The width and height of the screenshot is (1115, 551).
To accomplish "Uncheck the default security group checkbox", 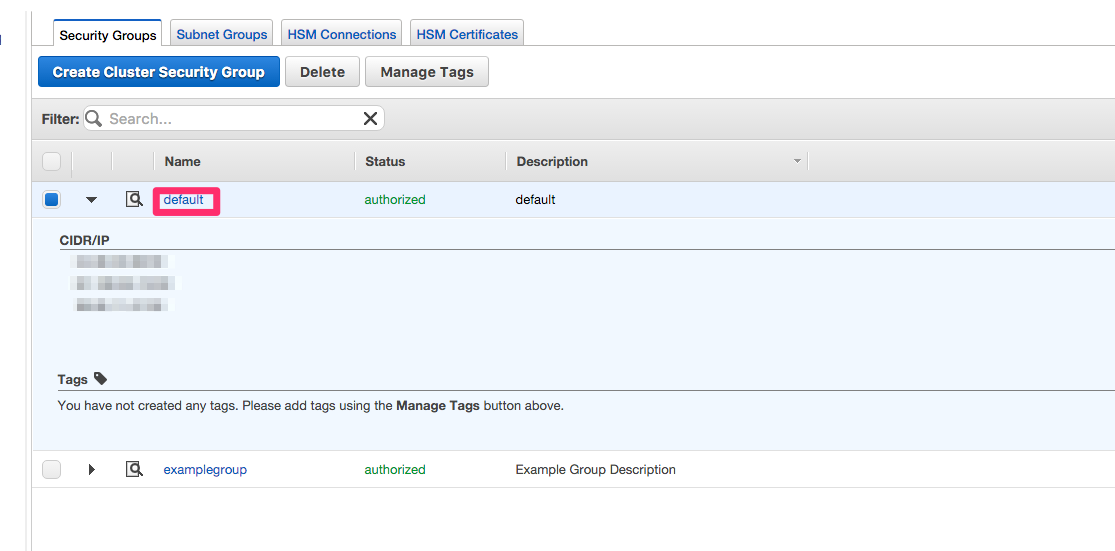I will coord(52,200).
